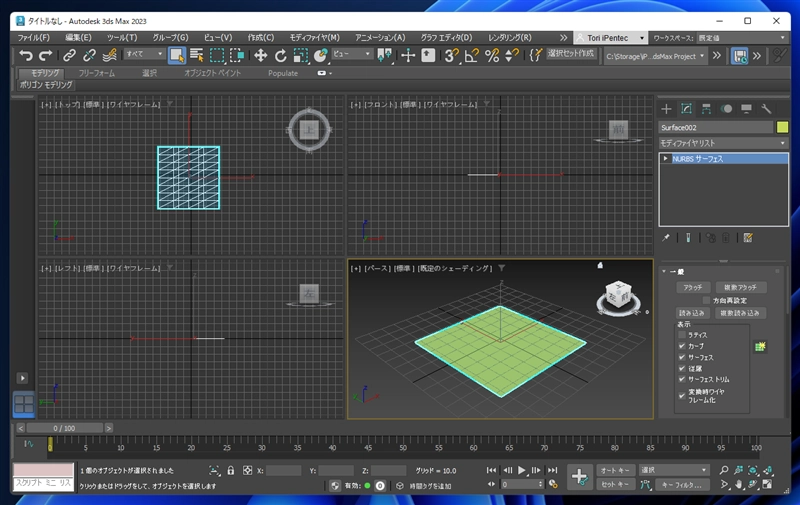Click the キー フィルタ... button
Screen dimensions: 800x505
coord(682,485)
